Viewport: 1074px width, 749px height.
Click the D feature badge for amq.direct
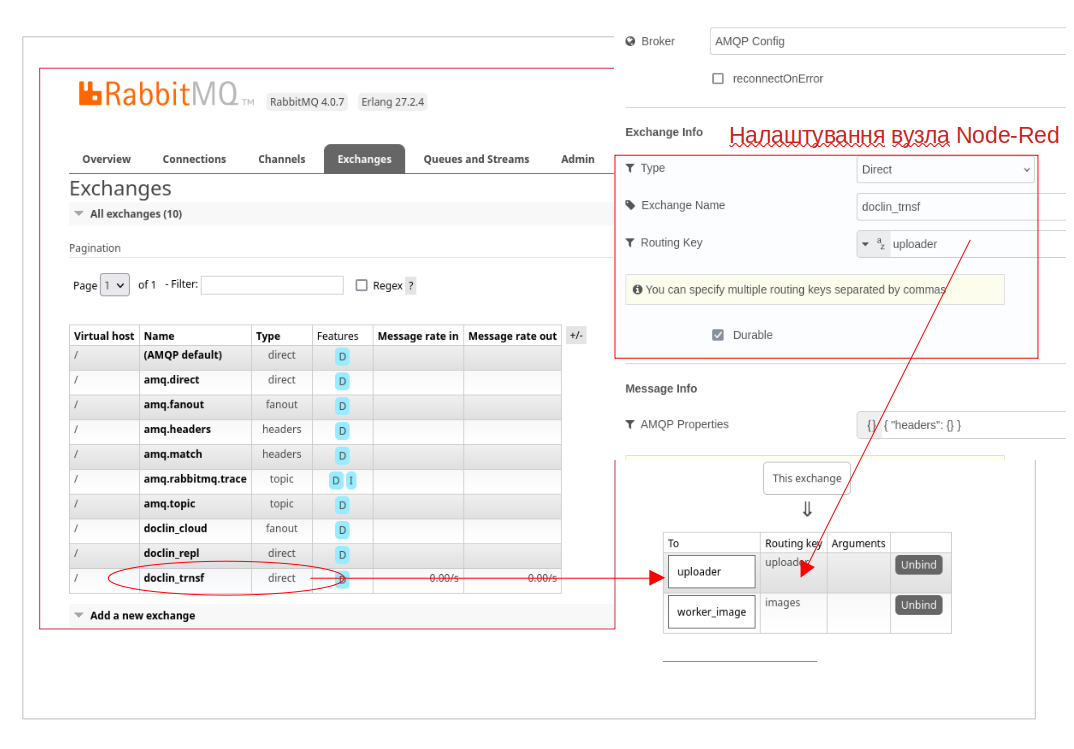(342, 381)
